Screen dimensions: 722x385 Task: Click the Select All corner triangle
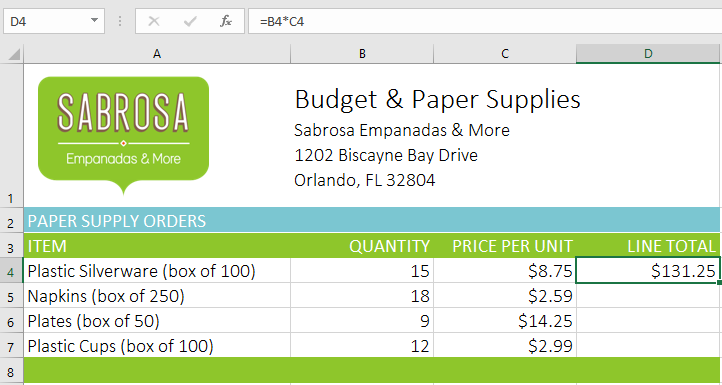[12, 54]
